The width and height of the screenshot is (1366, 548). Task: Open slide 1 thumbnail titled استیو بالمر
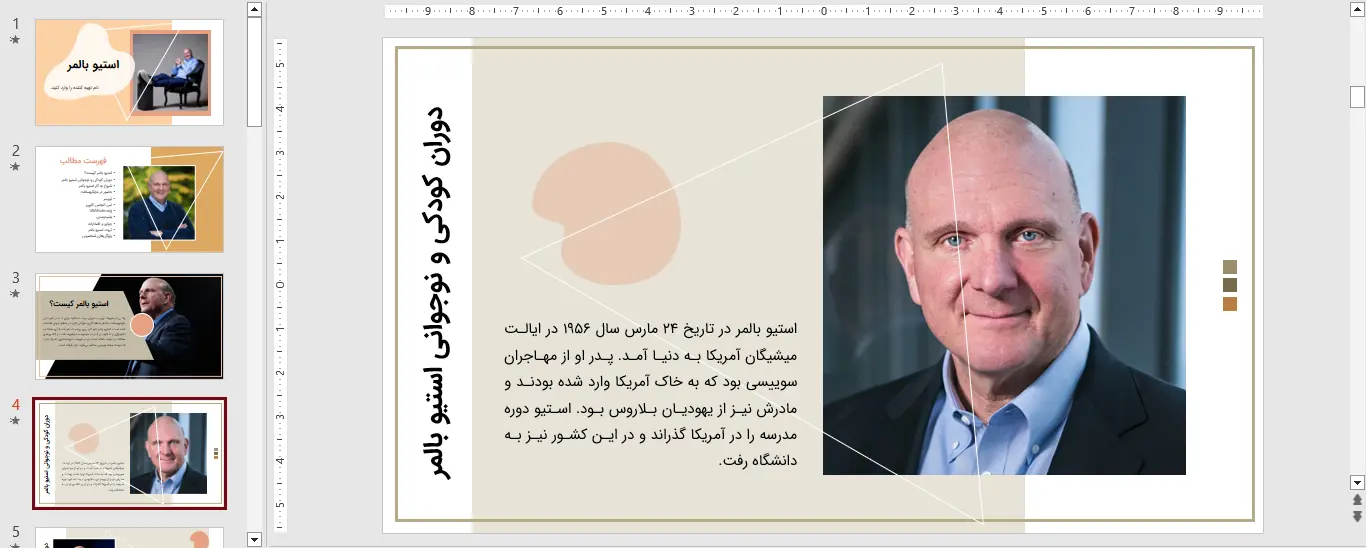click(129, 72)
